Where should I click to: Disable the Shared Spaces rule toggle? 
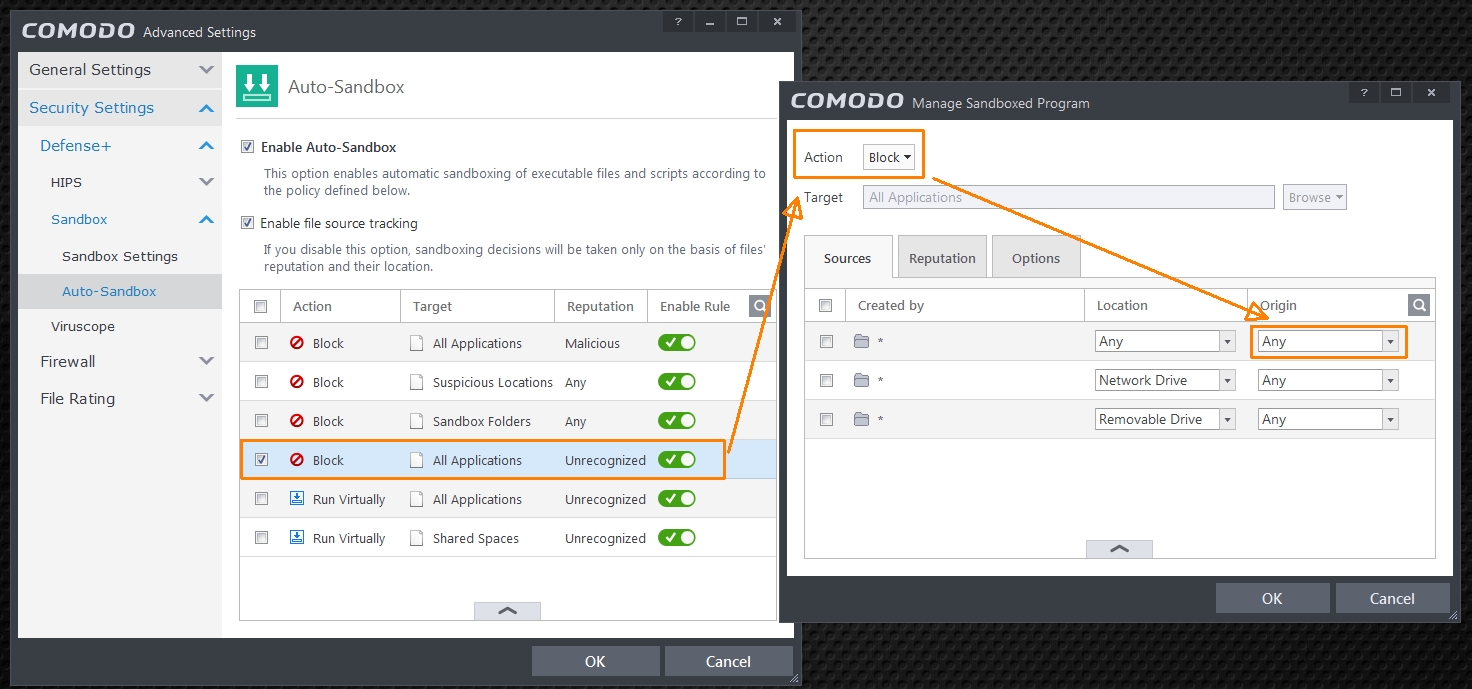[676, 538]
